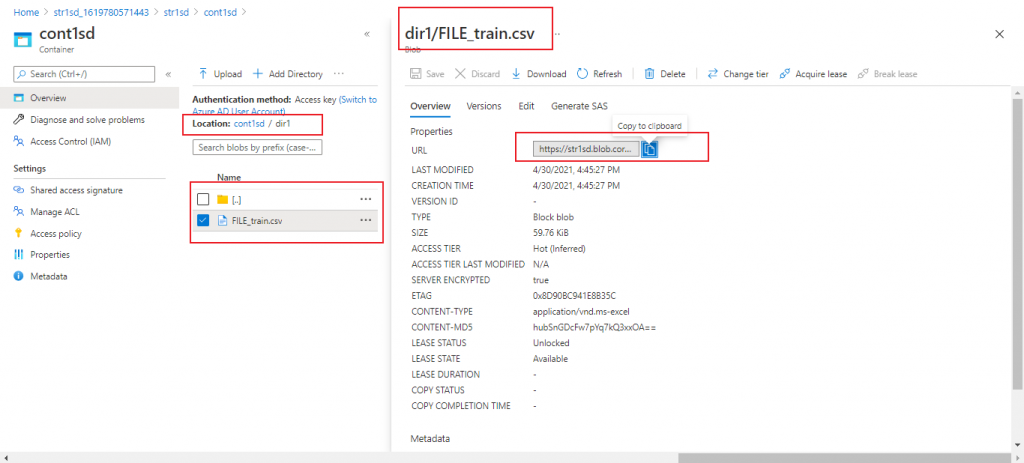Image resolution: width=1024 pixels, height=463 pixels.
Task: Click Change tier in the toolbar
Action: click(738, 74)
